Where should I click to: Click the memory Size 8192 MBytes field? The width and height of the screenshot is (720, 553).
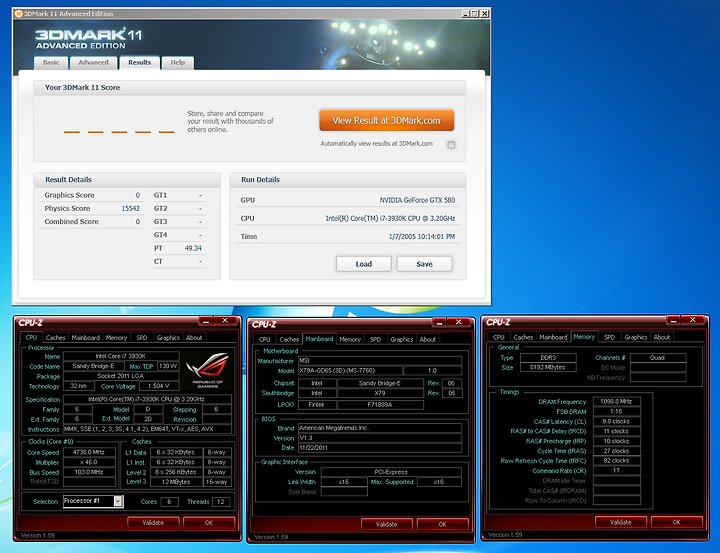coord(548,367)
